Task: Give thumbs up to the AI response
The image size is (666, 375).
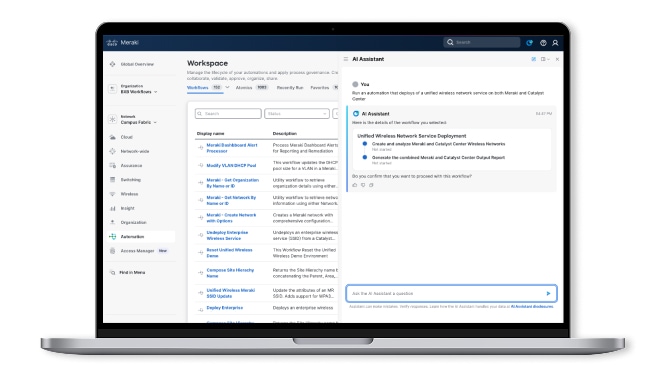Action: click(355, 185)
